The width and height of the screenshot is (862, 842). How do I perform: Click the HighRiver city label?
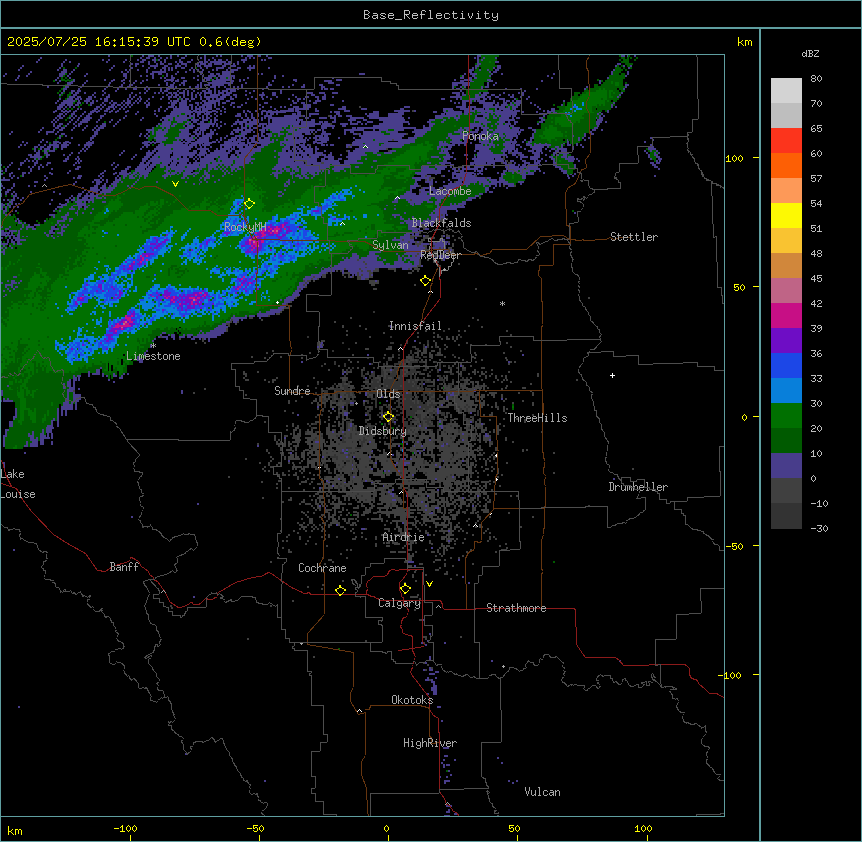coord(430,743)
